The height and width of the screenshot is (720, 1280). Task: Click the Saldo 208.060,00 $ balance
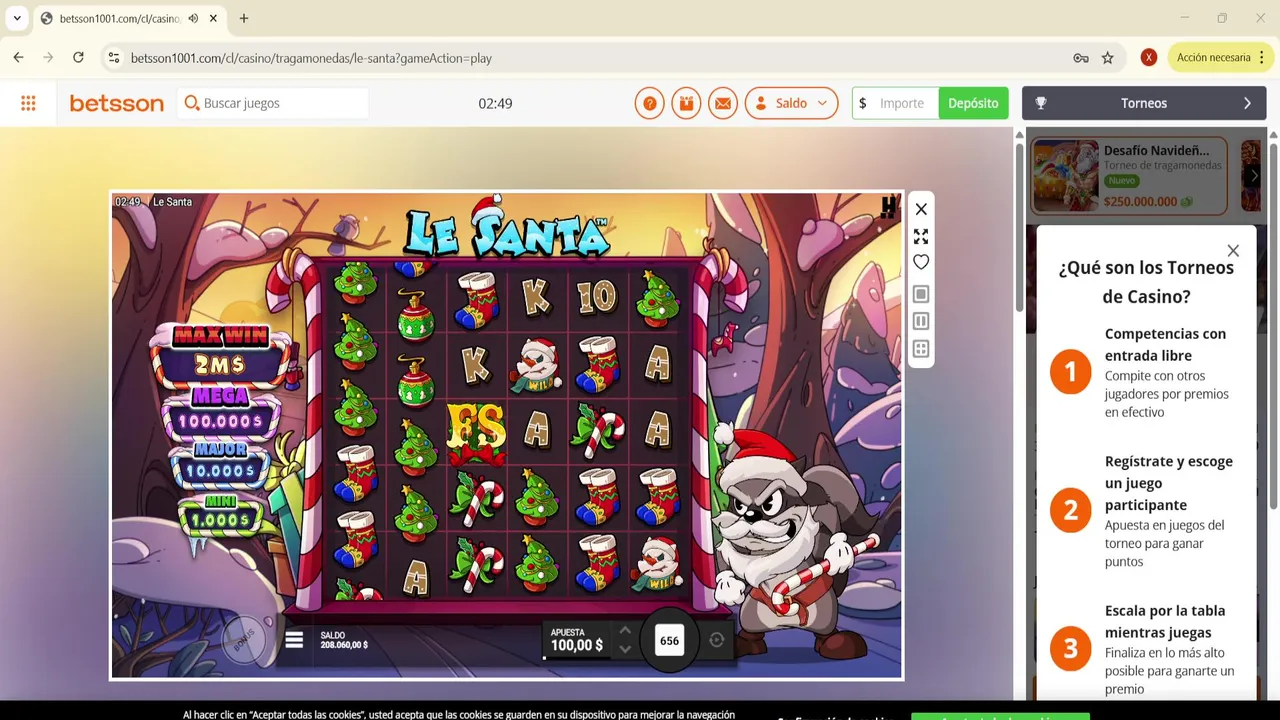coord(344,640)
